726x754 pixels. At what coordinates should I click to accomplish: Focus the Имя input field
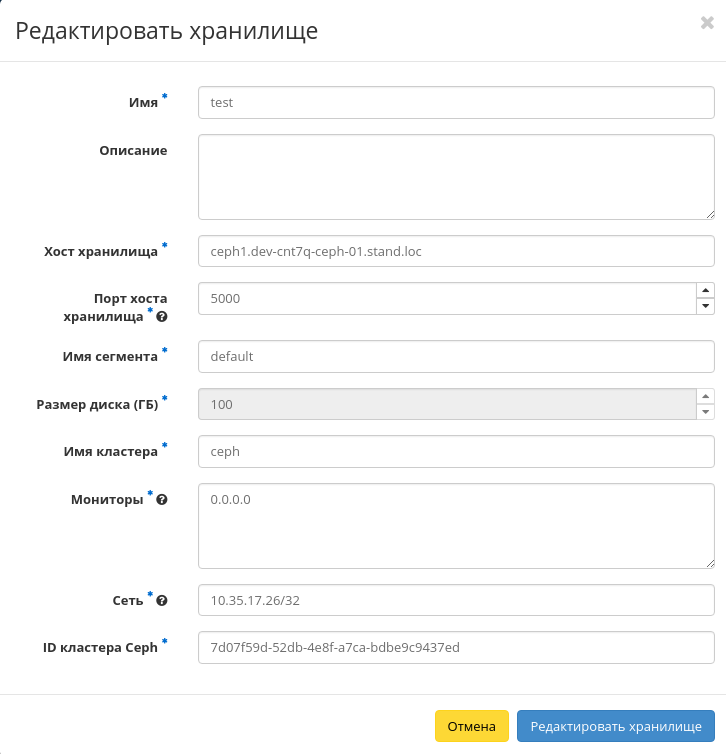[x=456, y=102]
